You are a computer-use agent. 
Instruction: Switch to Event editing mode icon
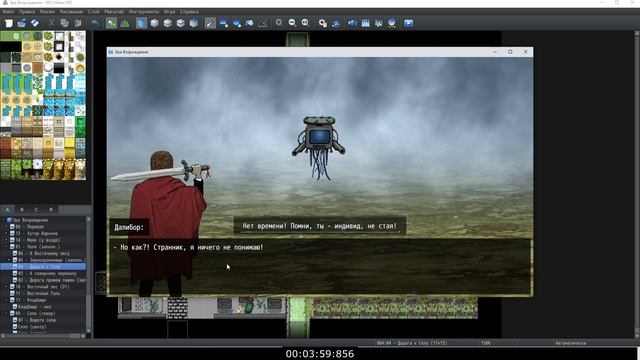(124, 23)
